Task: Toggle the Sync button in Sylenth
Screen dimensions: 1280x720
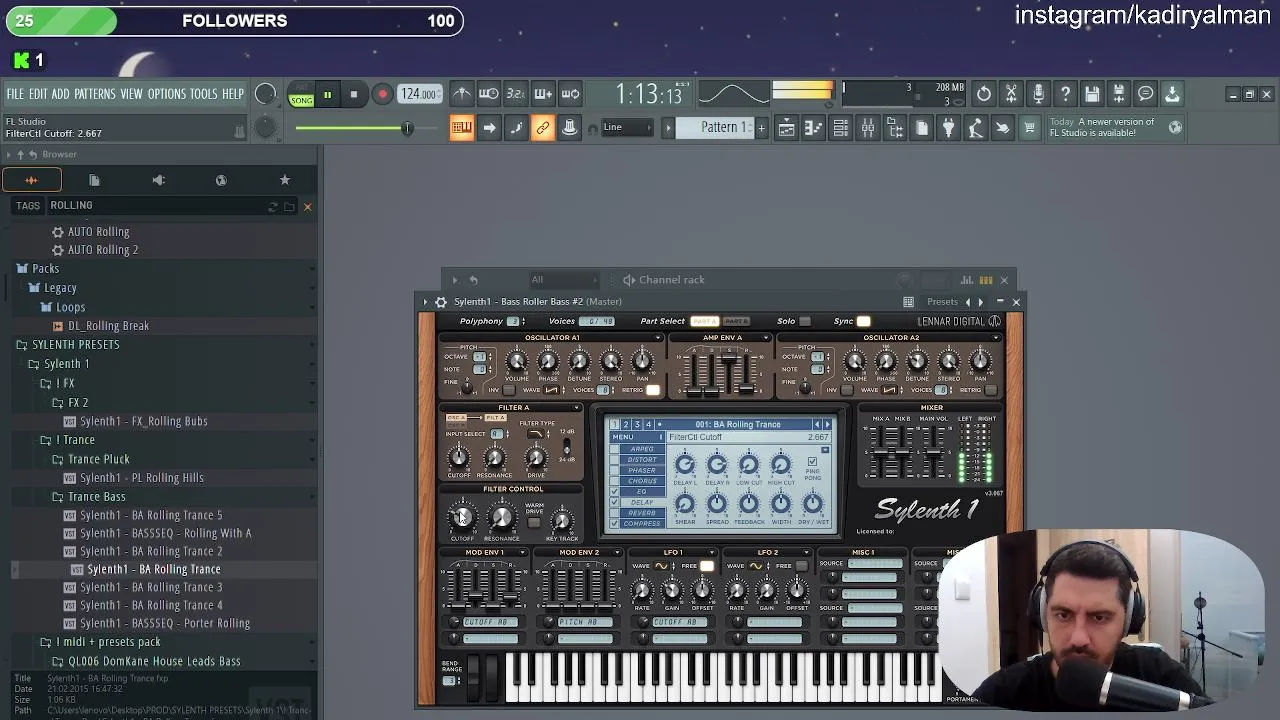Action: pyautogui.click(x=864, y=322)
